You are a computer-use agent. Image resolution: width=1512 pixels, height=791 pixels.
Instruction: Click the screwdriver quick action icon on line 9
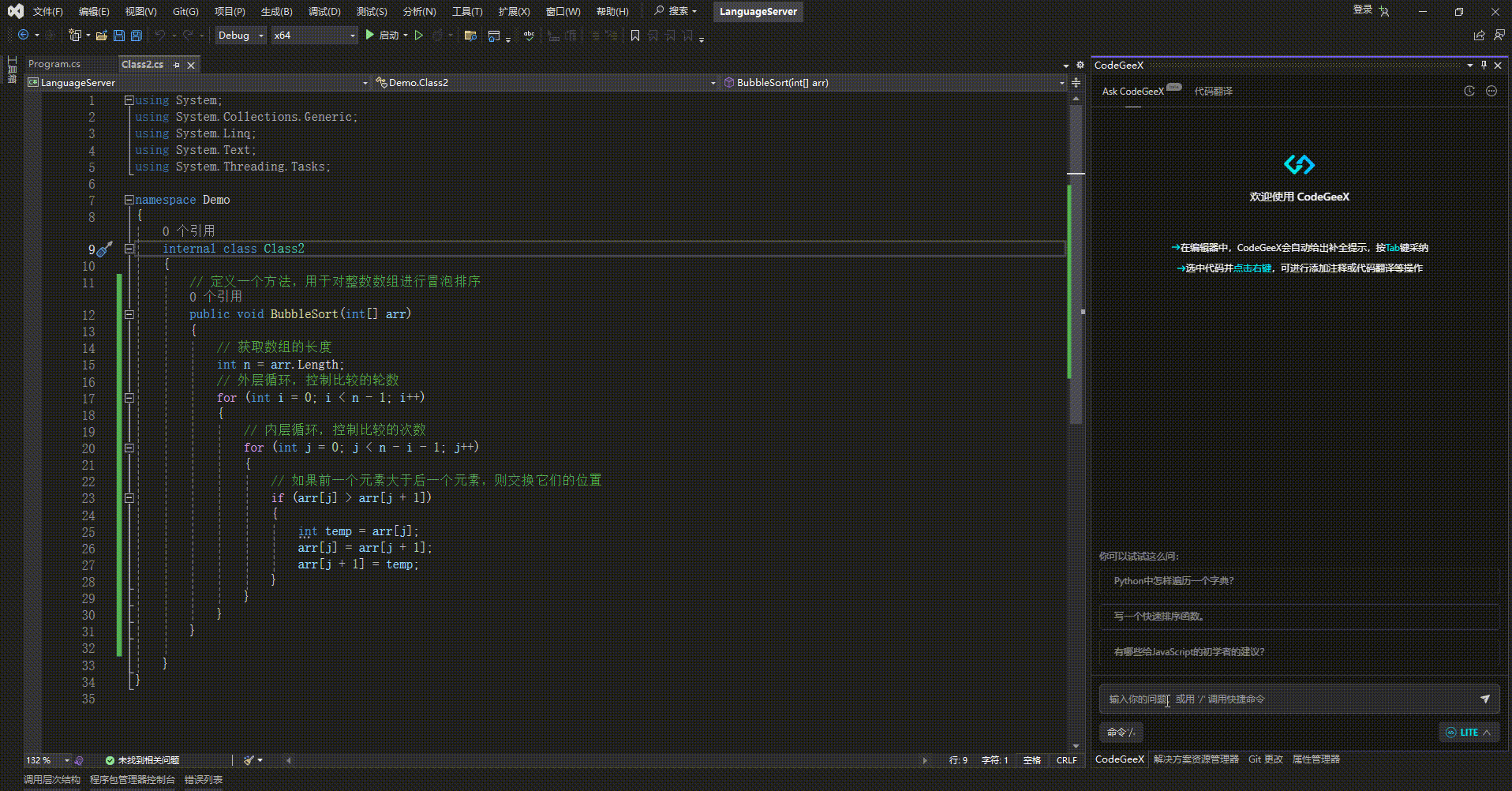point(105,249)
